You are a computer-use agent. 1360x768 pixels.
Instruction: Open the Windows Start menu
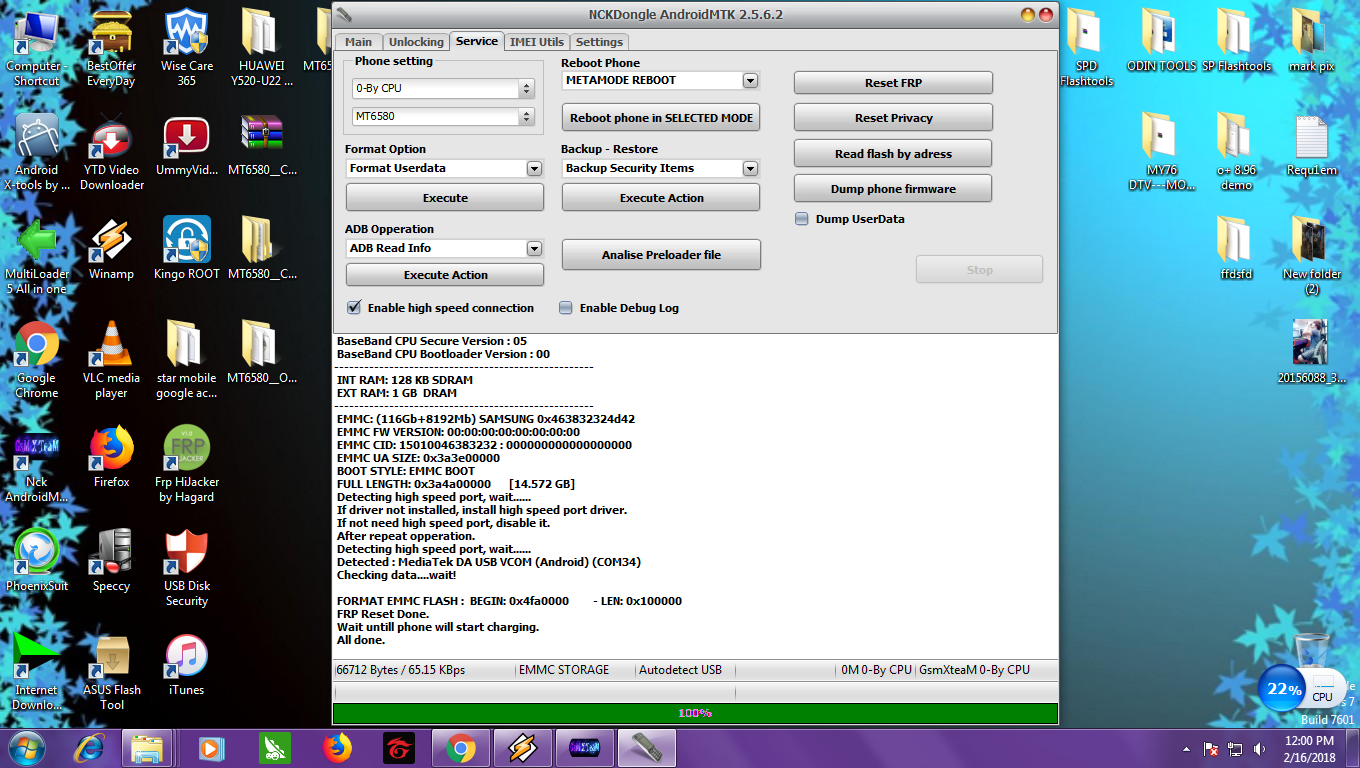(x=27, y=747)
